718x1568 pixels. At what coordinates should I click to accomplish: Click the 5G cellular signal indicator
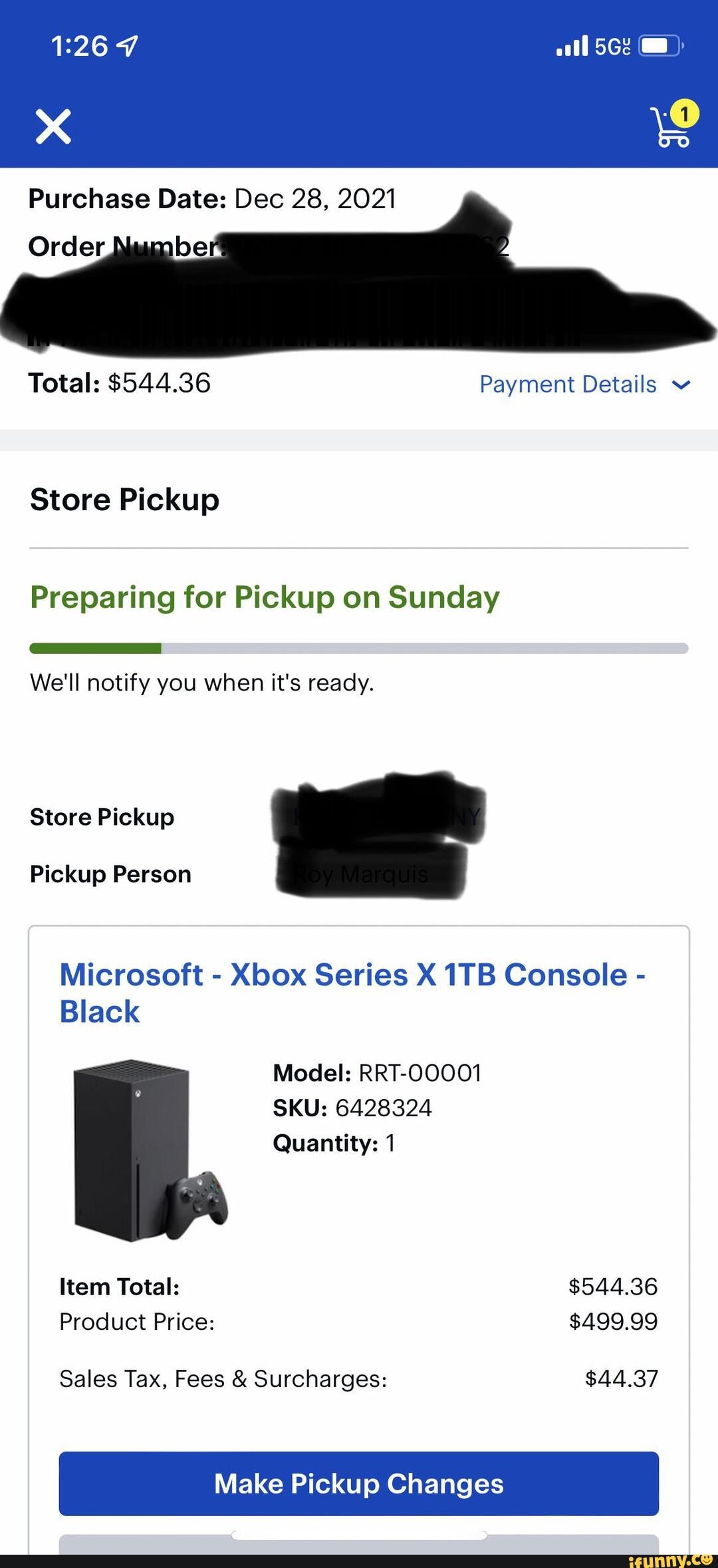tap(613, 45)
